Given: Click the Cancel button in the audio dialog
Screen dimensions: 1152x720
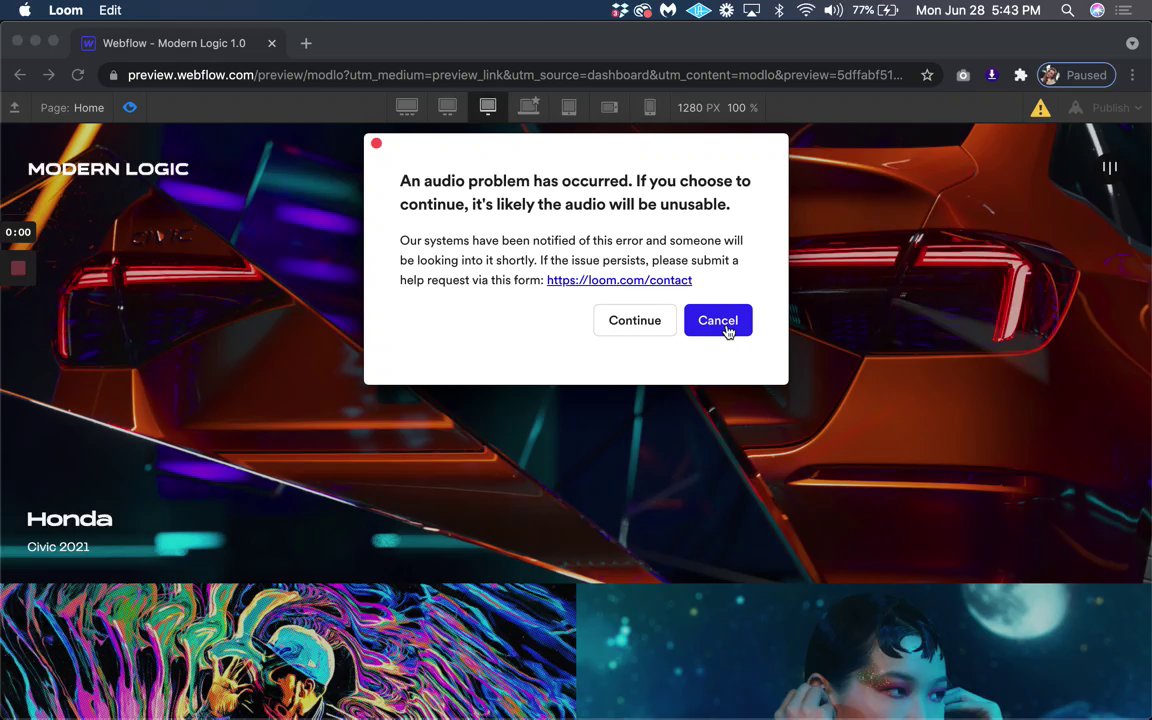Looking at the screenshot, I should coord(718,320).
